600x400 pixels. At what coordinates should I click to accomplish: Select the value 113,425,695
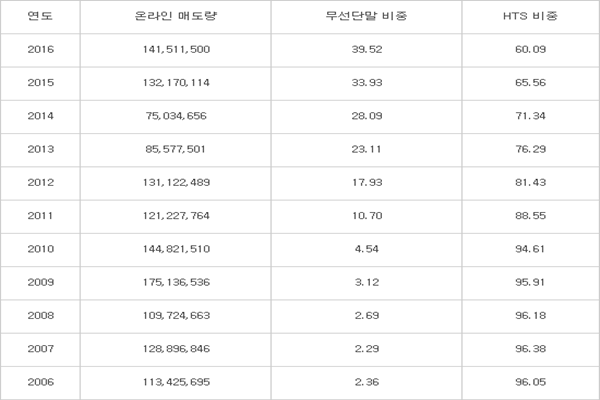click(176, 382)
